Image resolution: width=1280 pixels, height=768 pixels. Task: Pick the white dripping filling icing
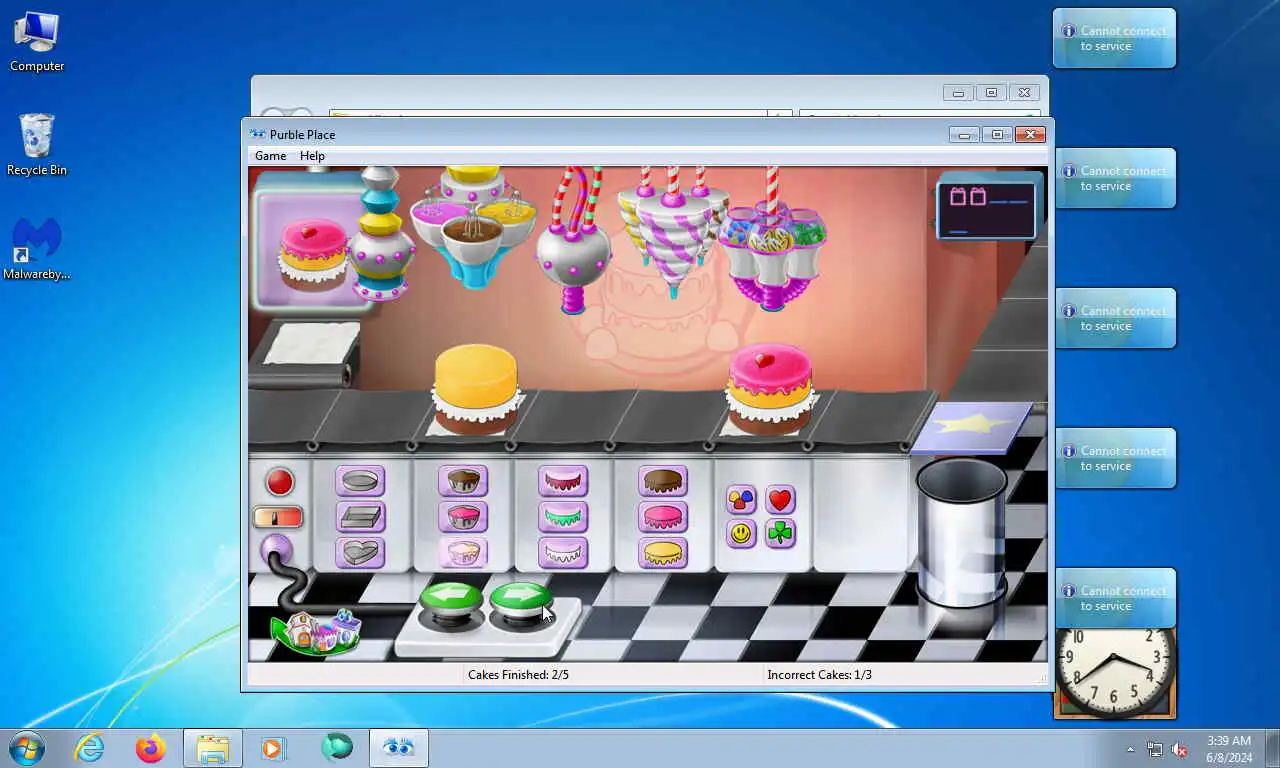(563, 552)
